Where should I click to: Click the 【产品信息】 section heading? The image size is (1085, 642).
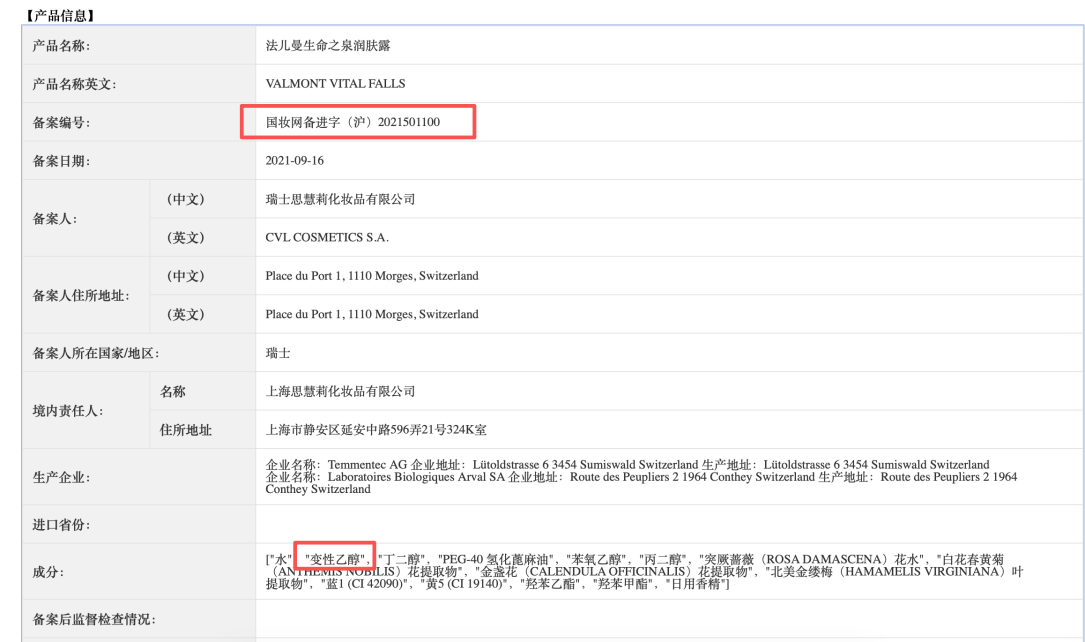click(59, 15)
